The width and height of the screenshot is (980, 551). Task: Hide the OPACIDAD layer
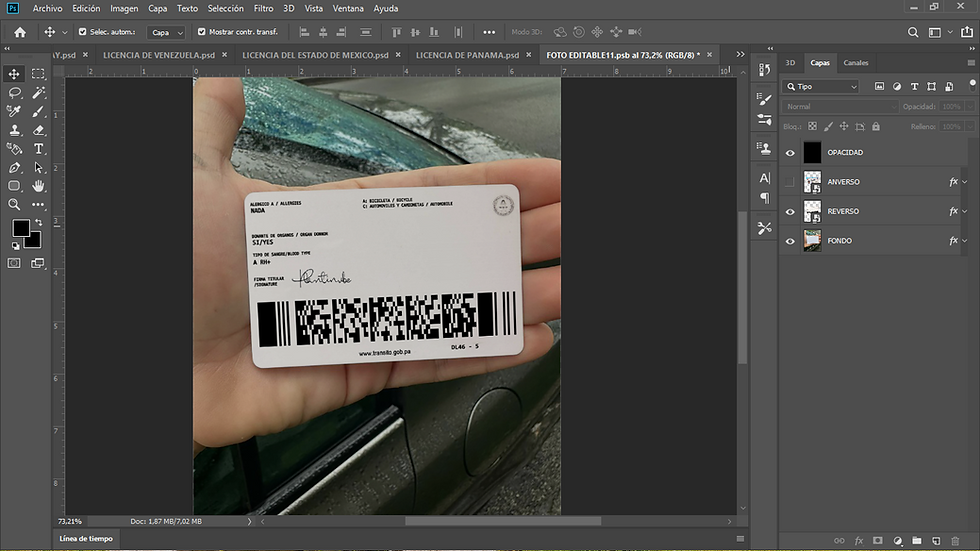[x=790, y=152]
